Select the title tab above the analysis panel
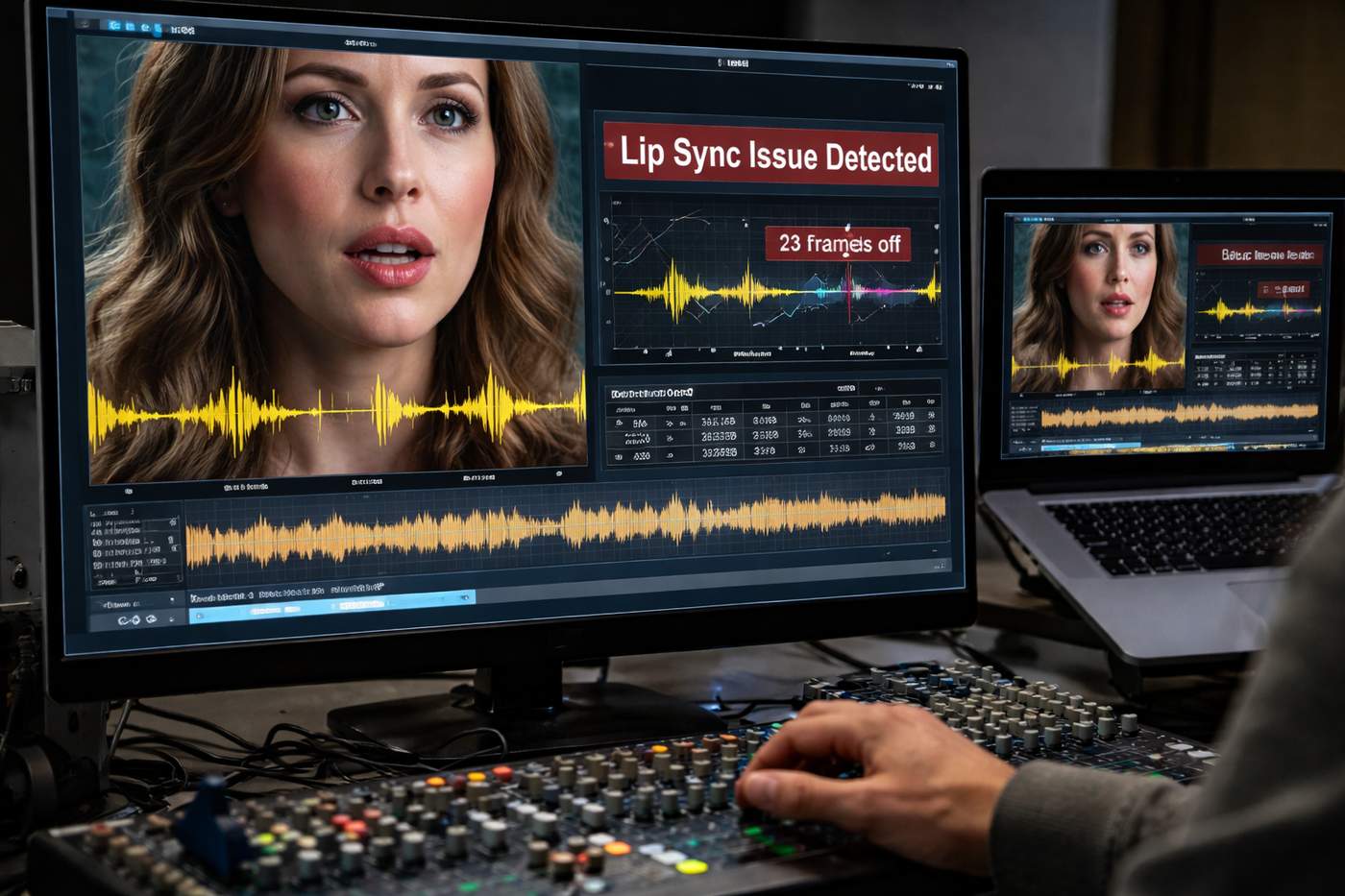Viewport: 1345px width, 896px height. tap(734, 63)
